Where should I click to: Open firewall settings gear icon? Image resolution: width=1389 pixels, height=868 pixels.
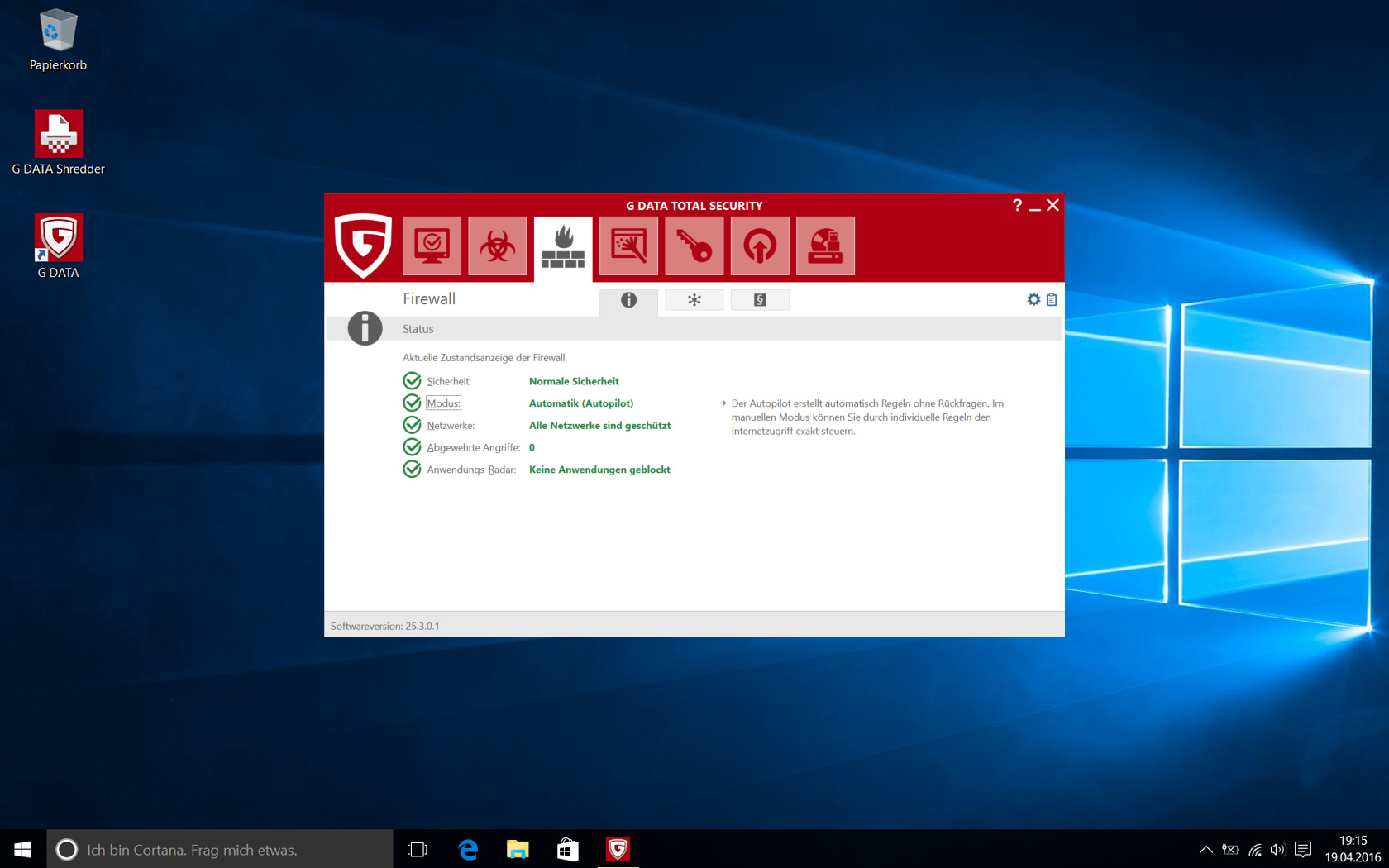pyautogui.click(x=1033, y=299)
